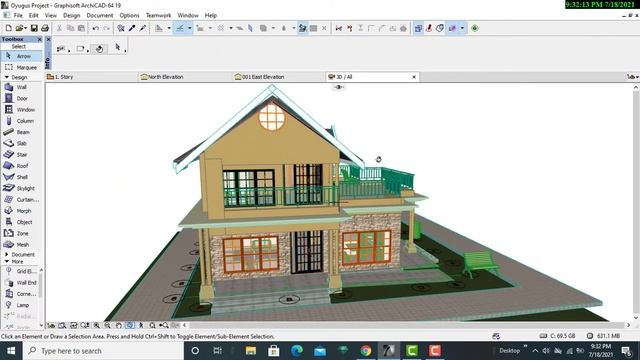Click the Teamwork green send-receive button
This screenshot has width=640, height=360.
point(474,28)
